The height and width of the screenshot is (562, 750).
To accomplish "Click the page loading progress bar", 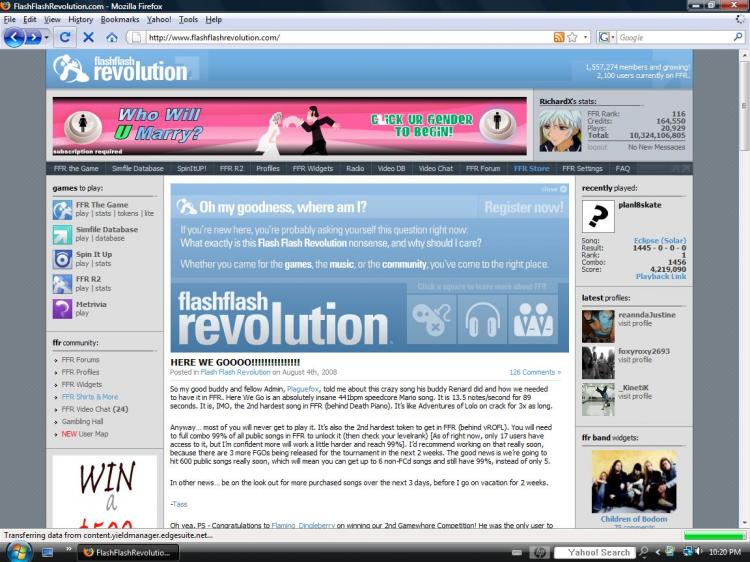I will tap(714, 535).
